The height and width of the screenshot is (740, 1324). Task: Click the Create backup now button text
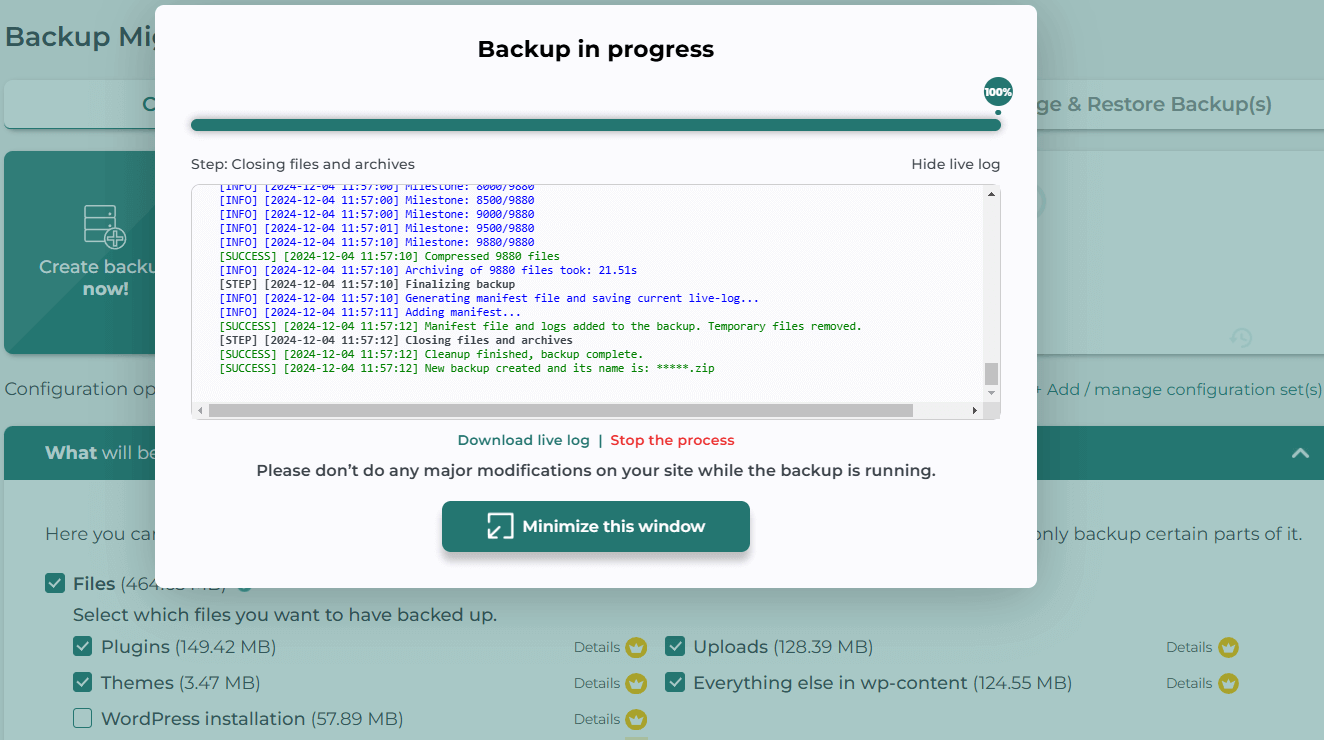pyautogui.click(x=98, y=278)
